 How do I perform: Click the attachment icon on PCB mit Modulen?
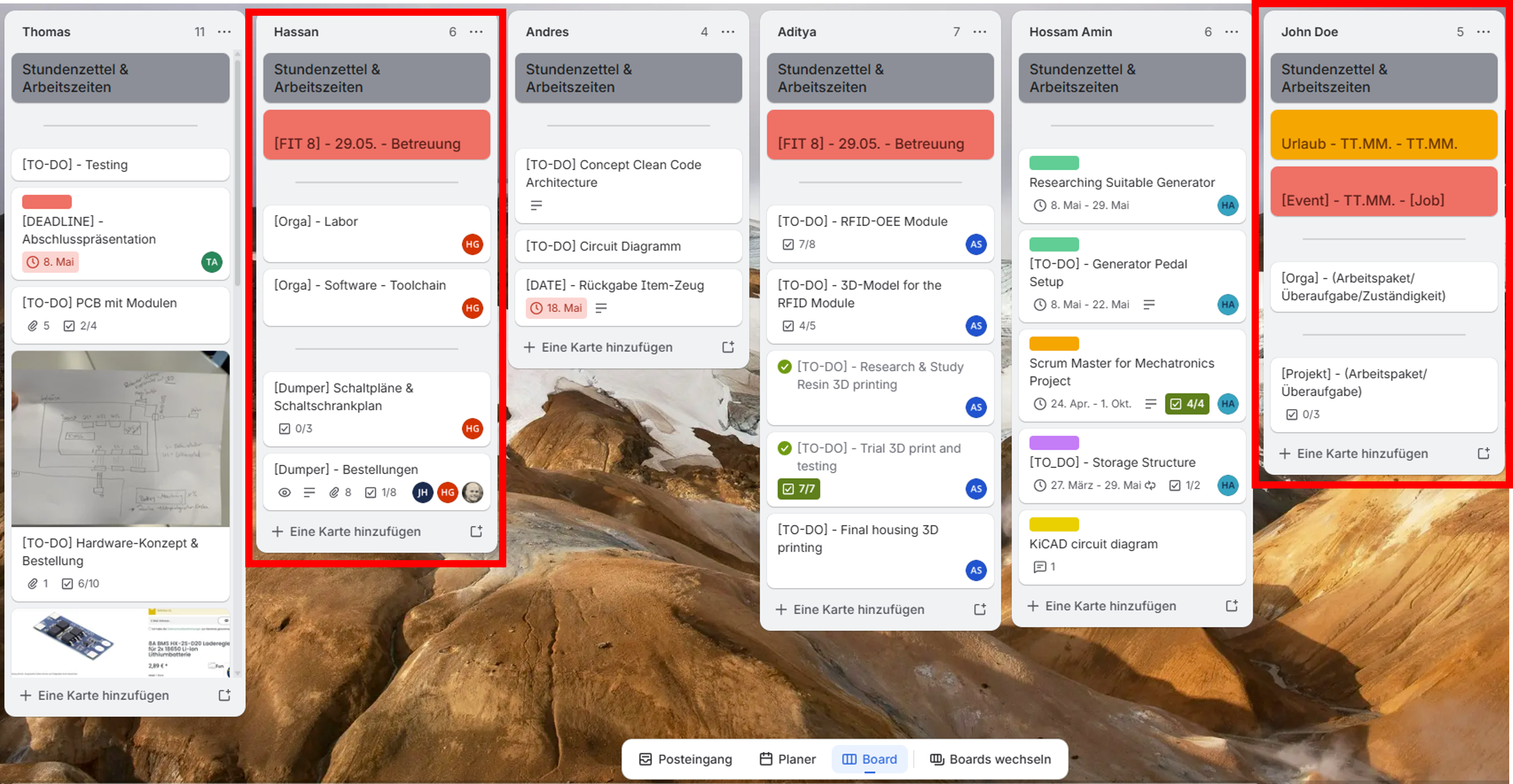33,326
